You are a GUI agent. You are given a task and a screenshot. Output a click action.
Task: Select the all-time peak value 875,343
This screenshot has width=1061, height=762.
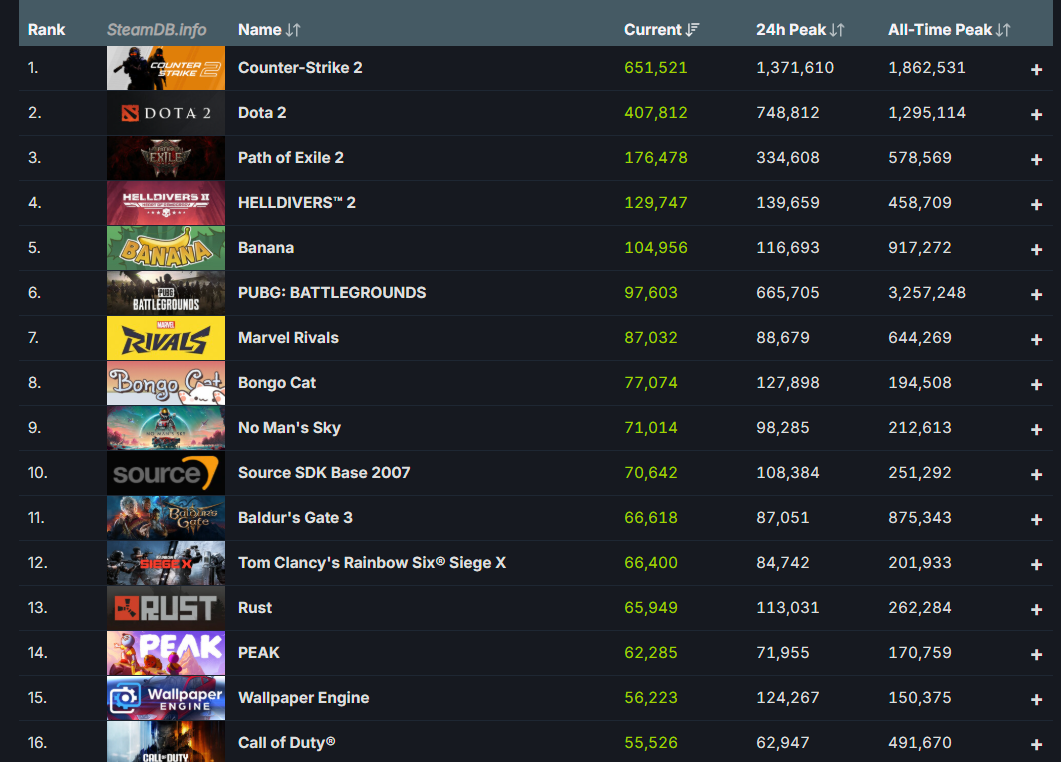coord(920,518)
